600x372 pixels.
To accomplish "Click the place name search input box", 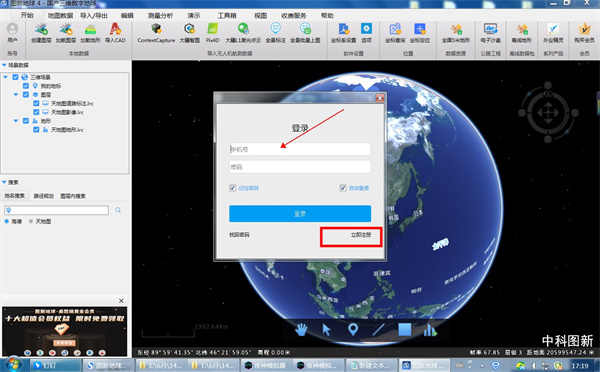I will (57, 210).
